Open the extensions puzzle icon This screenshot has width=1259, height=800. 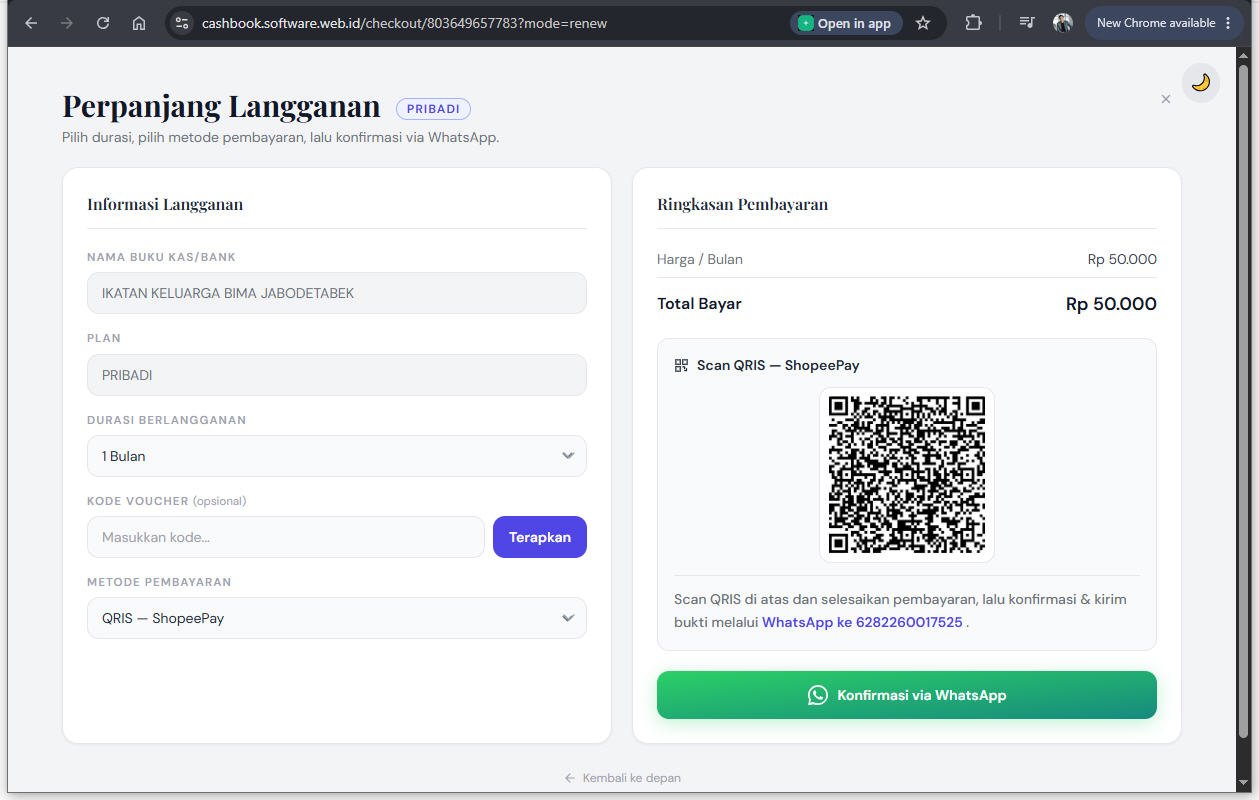973,23
